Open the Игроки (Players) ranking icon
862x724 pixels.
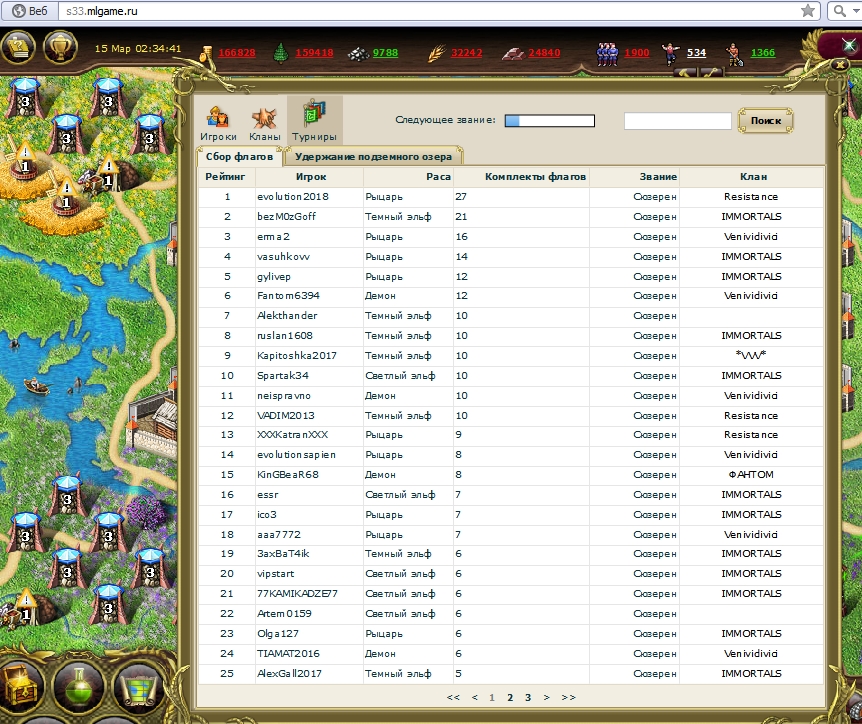click(220, 119)
